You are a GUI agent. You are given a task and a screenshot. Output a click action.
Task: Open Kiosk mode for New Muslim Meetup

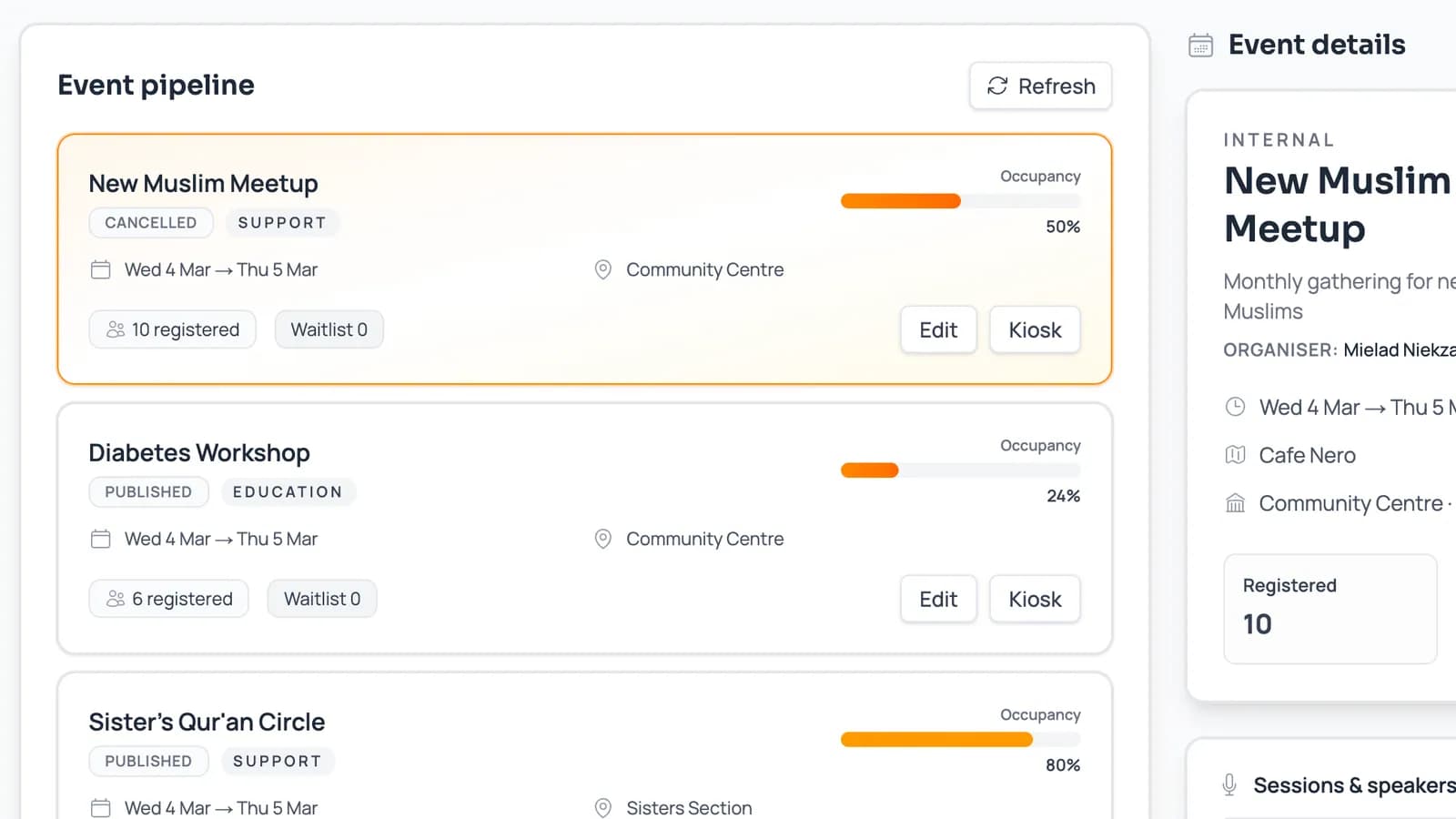click(1035, 329)
